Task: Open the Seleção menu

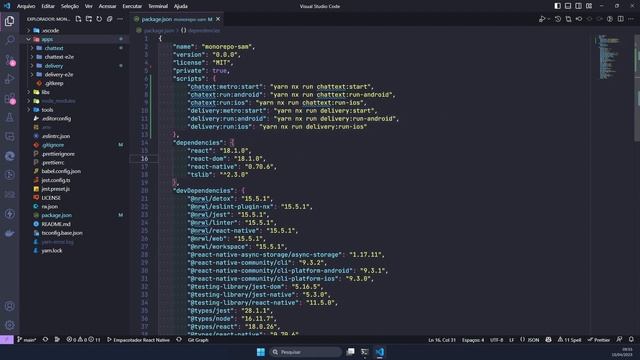Action: click(70, 6)
